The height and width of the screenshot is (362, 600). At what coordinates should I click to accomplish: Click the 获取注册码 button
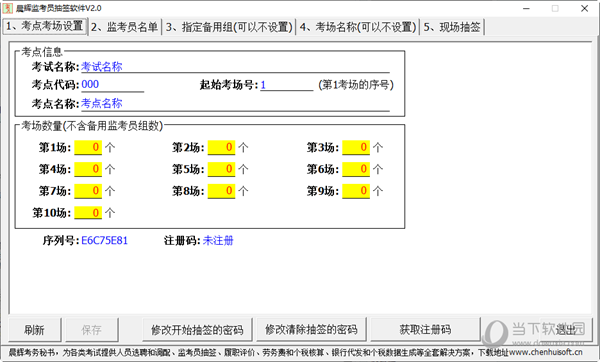[425, 329]
